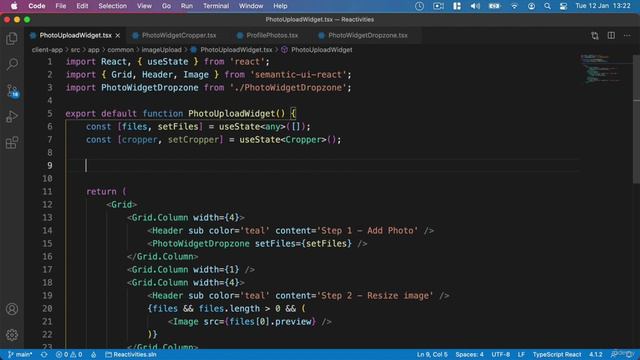The height and width of the screenshot is (360, 640).
Task: Open the volume control in menu bar
Action: tap(475, 6)
